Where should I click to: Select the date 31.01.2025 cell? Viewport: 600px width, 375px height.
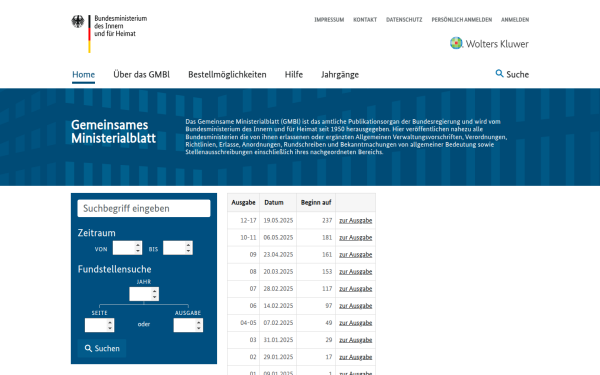click(x=278, y=340)
